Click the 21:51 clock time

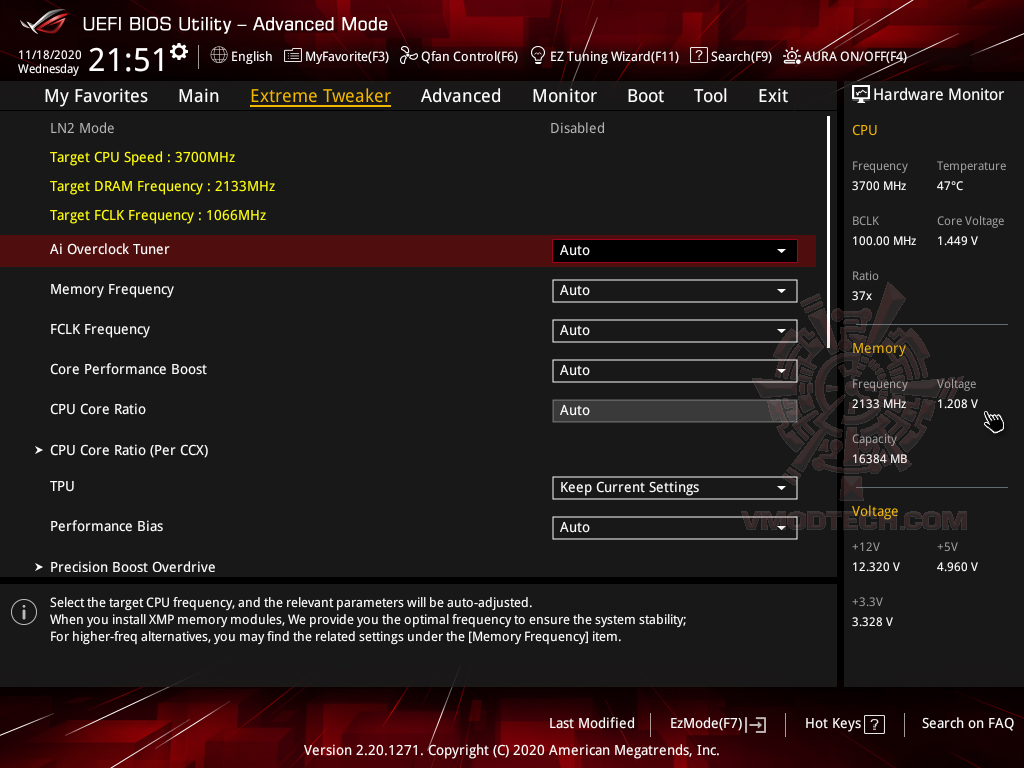tap(127, 59)
